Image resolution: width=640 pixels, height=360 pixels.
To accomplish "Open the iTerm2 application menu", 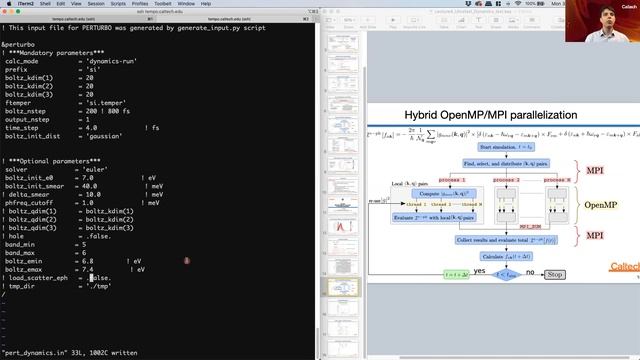I will click(26, 4).
